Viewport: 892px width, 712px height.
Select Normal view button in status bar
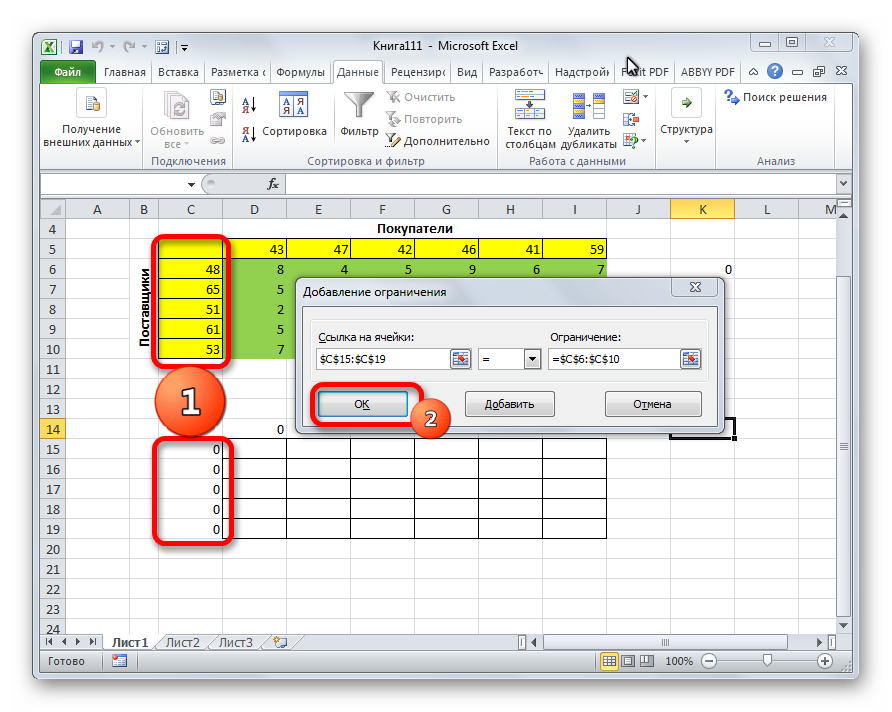tap(609, 662)
